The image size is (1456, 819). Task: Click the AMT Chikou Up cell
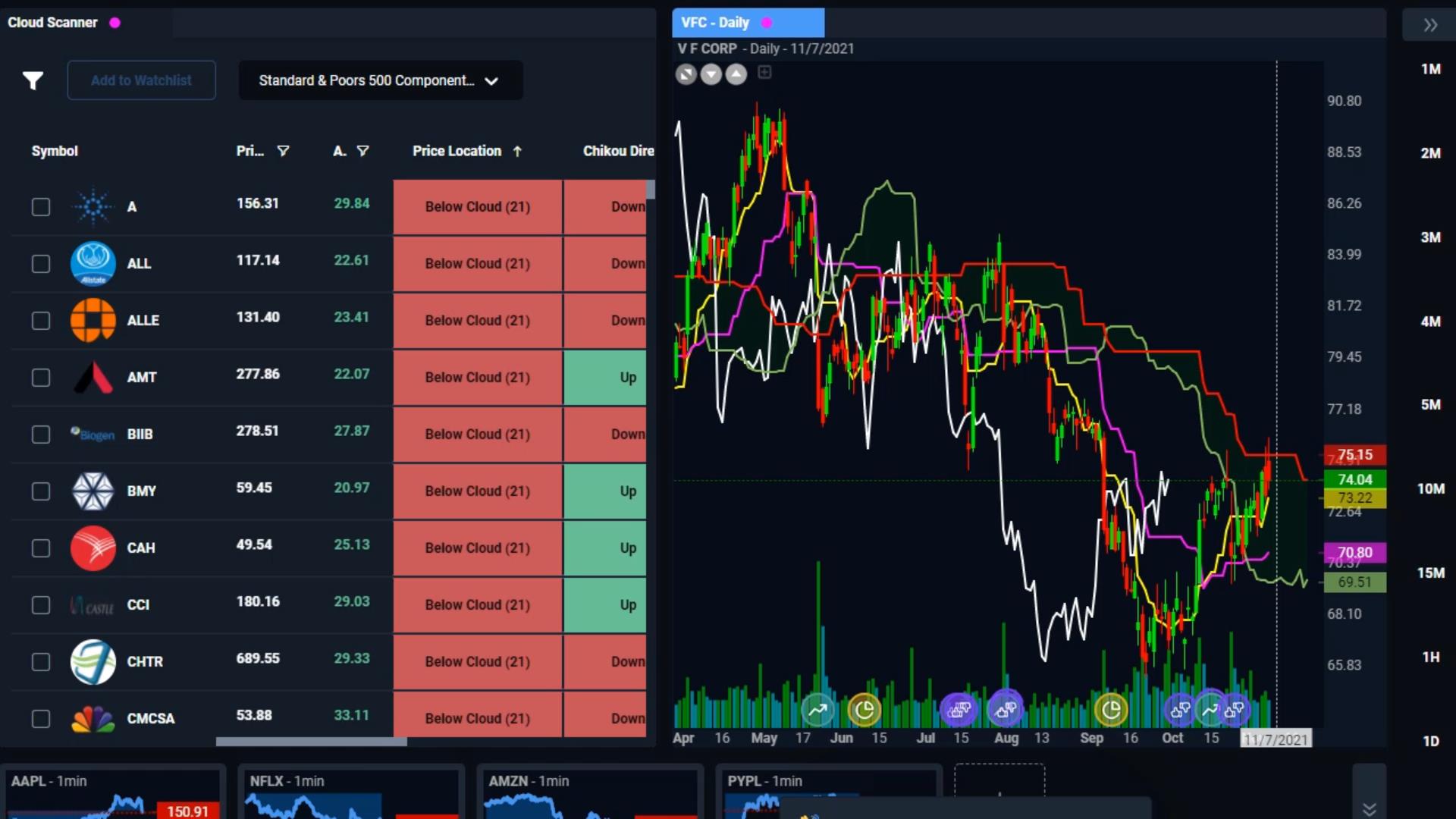pos(605,378)
